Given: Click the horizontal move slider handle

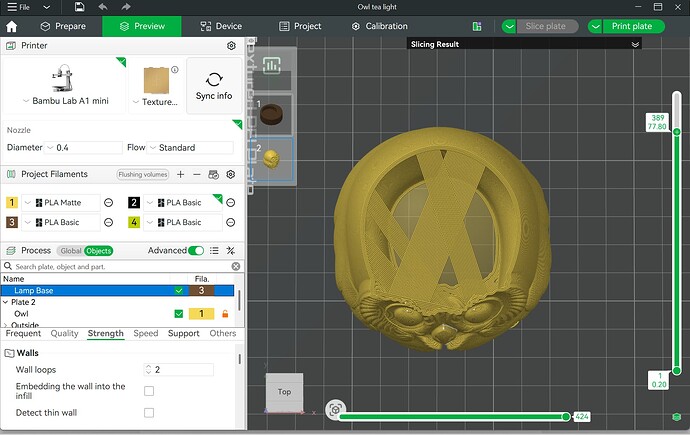Looking at the screenshot, I should click(x=566, y=417).
